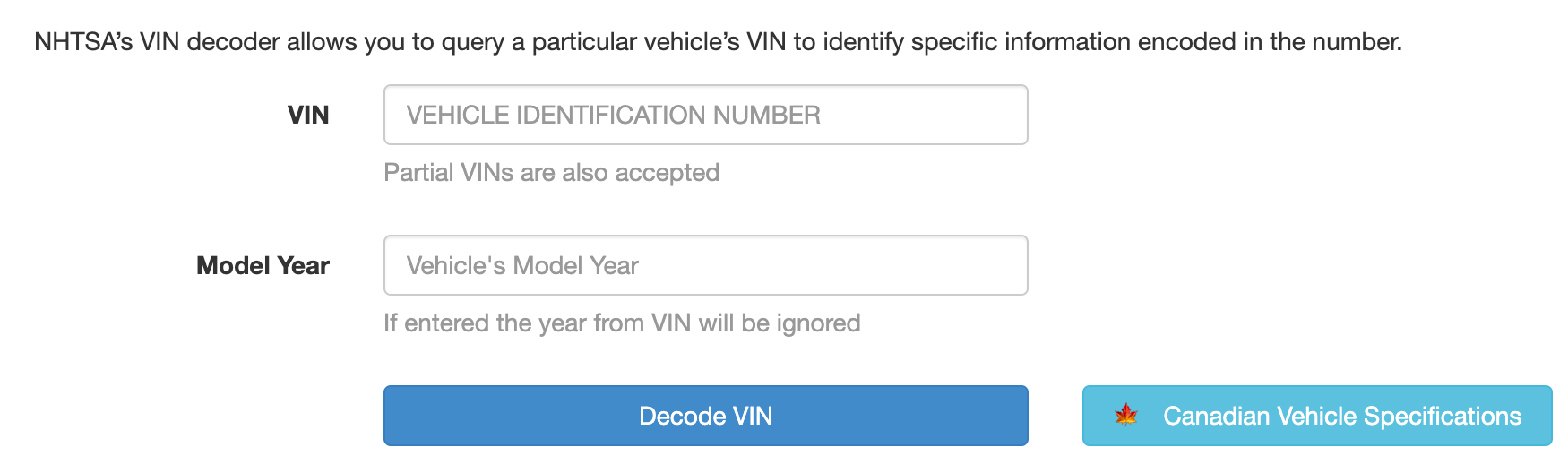Screen dimensions: 1568x473
Task: Place the cursor in the VIN input box
Action: click(706, 115)
